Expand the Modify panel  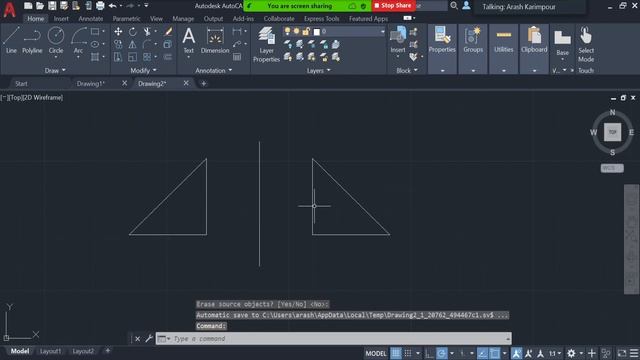(143, 70)
